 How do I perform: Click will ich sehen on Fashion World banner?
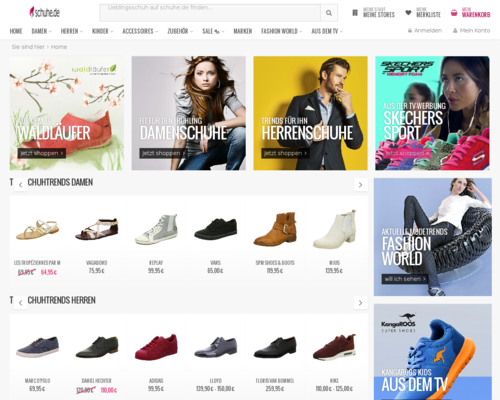click(x=405, y=279)
